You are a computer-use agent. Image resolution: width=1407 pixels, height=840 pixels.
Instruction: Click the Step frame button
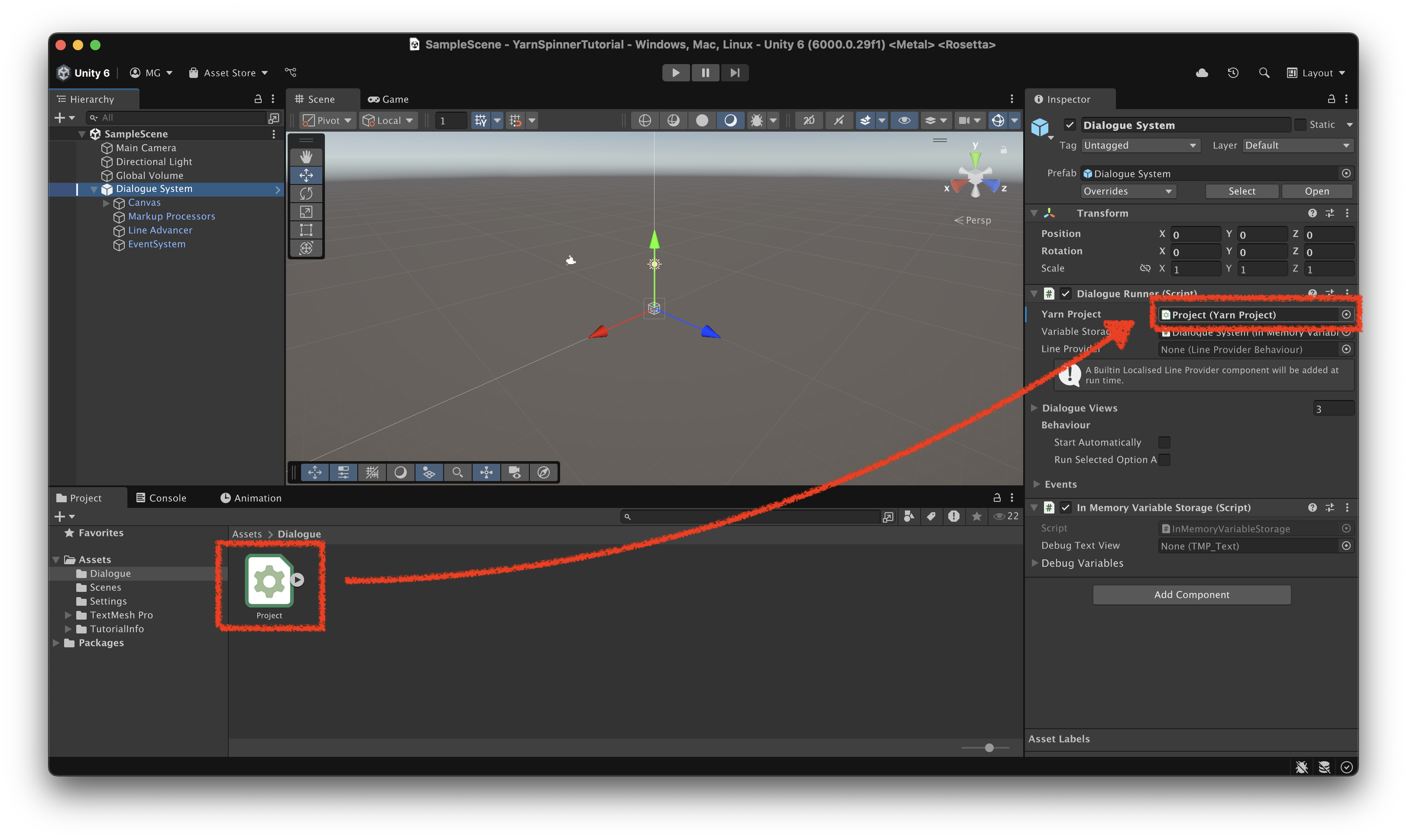pos(735,72)
